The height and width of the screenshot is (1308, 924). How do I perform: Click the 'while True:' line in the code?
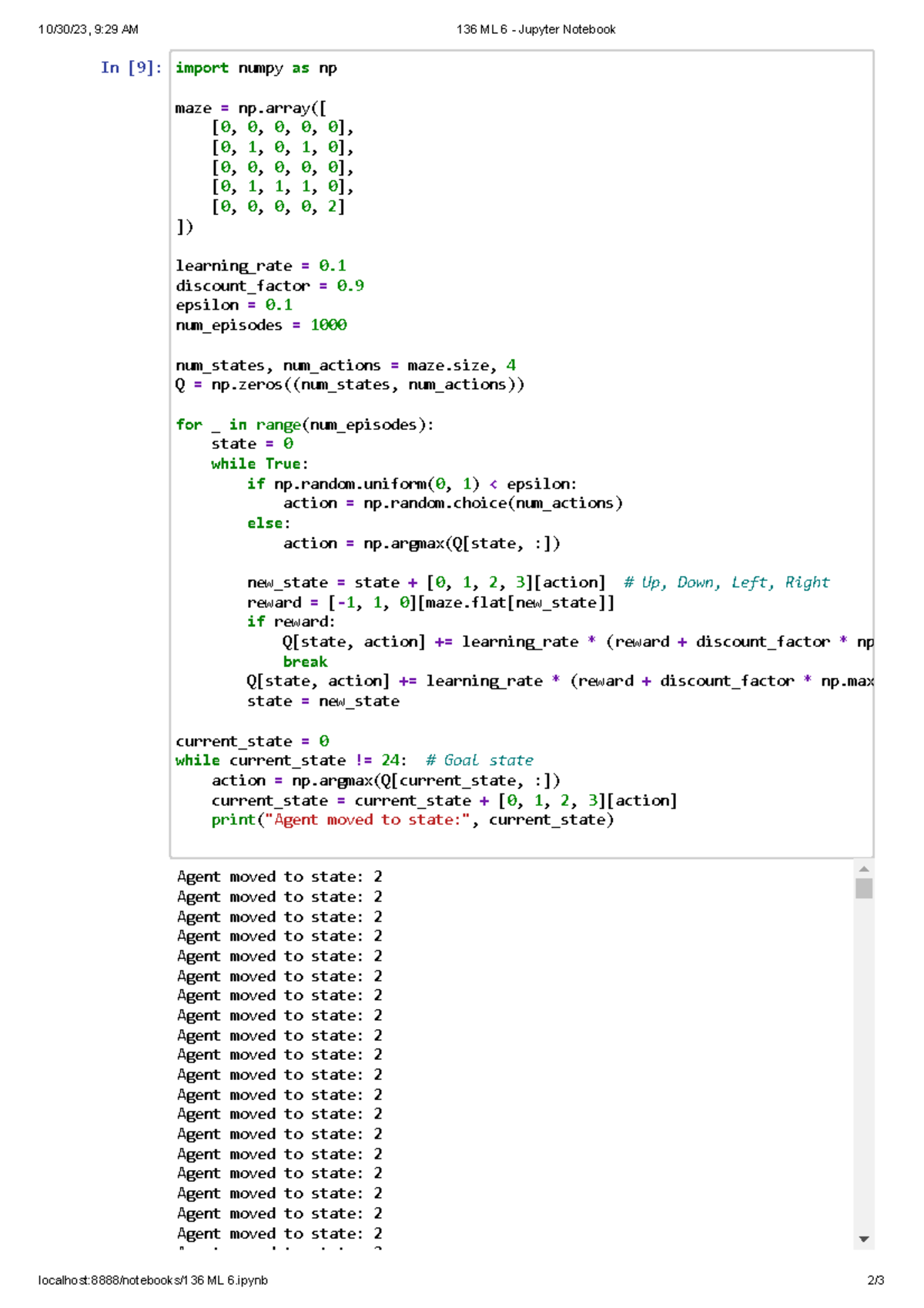[259, 464]
